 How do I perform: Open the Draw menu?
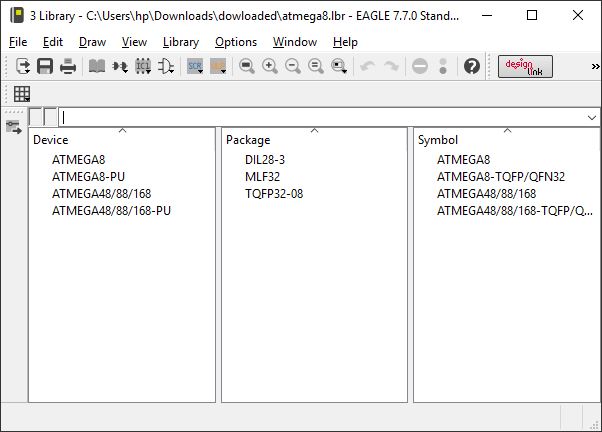92,42
